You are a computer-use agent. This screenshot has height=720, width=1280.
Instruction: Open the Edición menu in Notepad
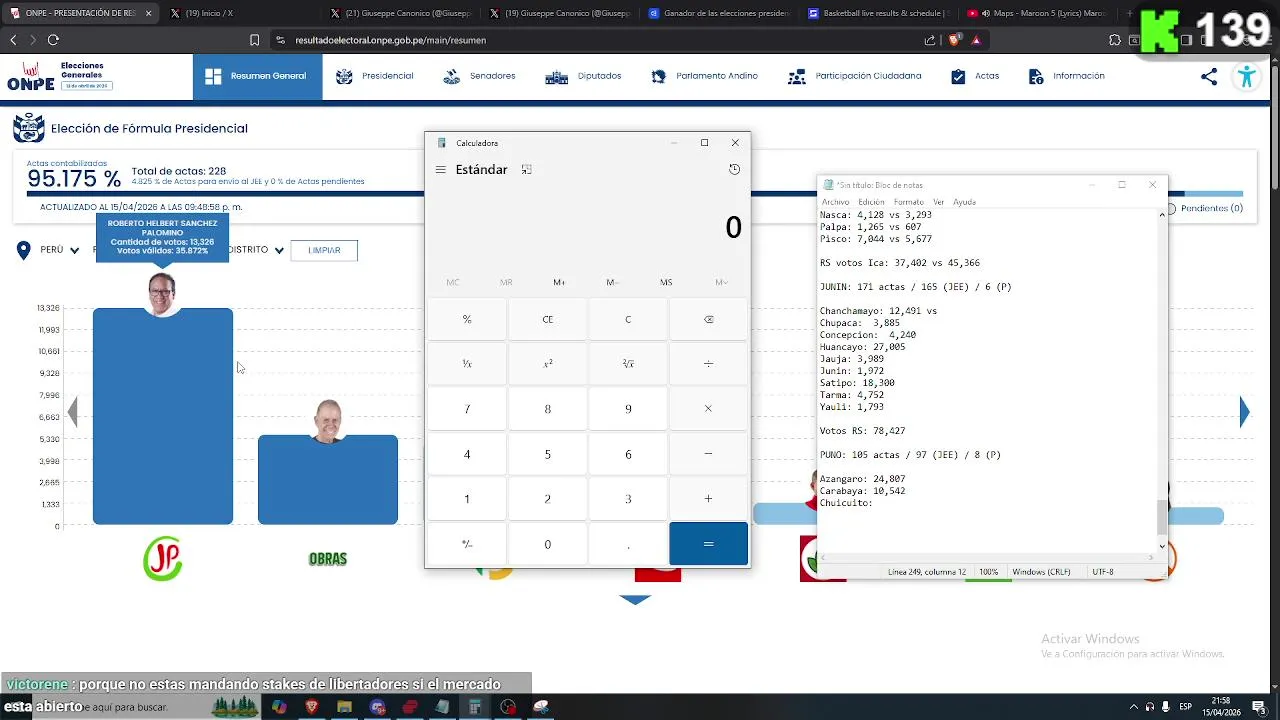point(871,202)
